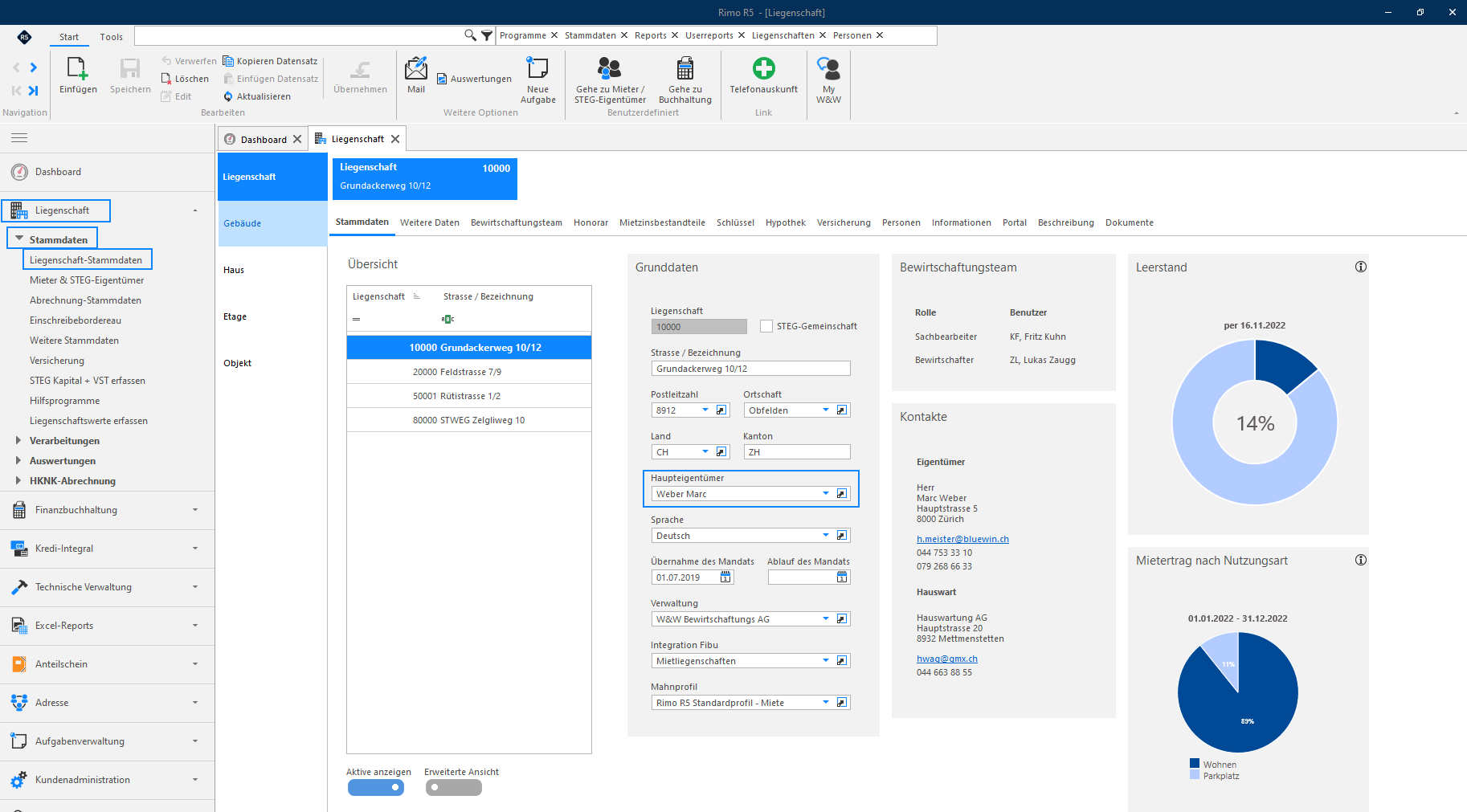Image resolution: width=1467 pixels, height=812 pixels.
Task: Open the Sprache dropdown
Action: point(826,536)
